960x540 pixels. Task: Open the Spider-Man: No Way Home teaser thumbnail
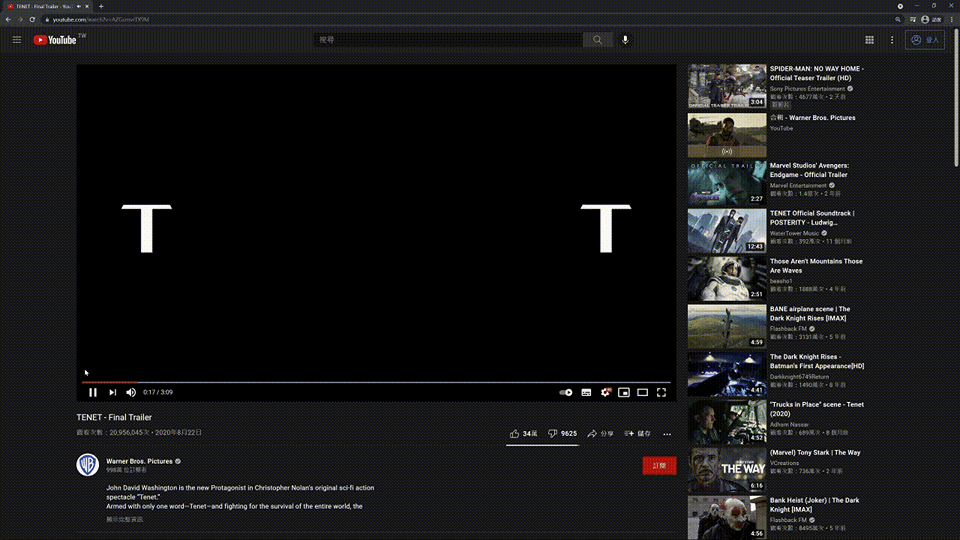727,86
